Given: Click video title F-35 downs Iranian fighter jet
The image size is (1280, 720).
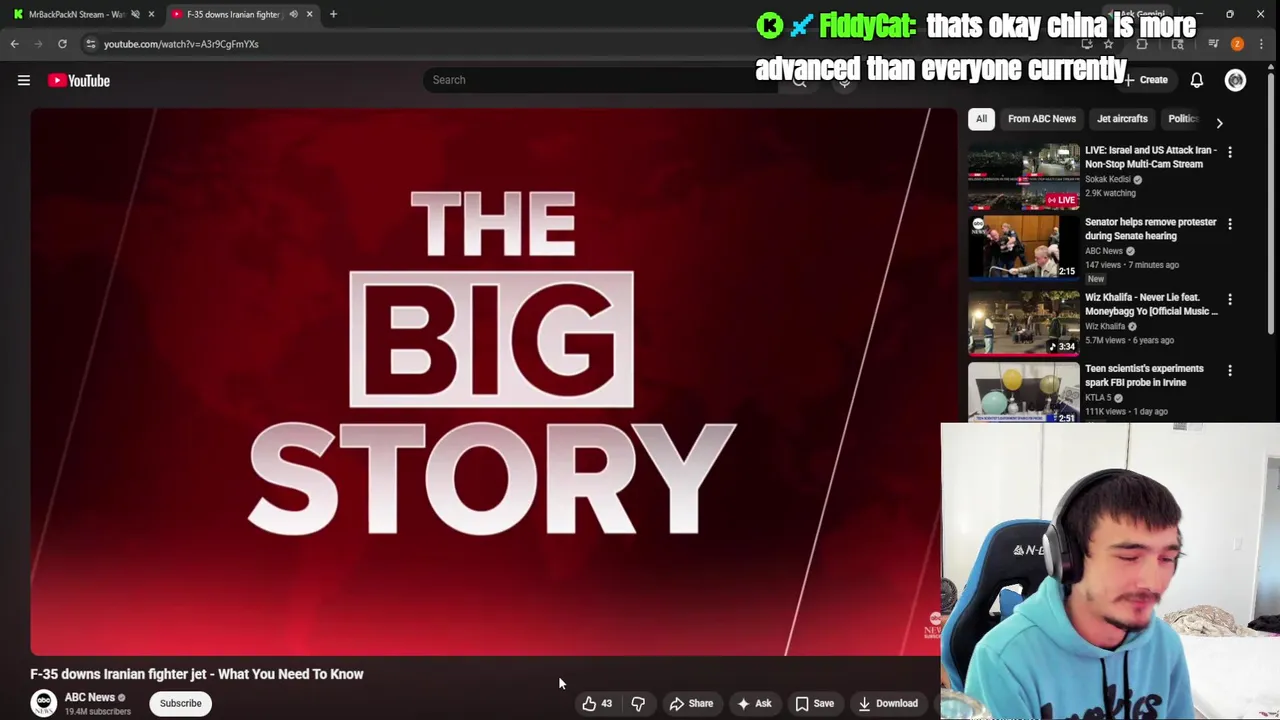Looking at the screenshot, I should [197, 674].
